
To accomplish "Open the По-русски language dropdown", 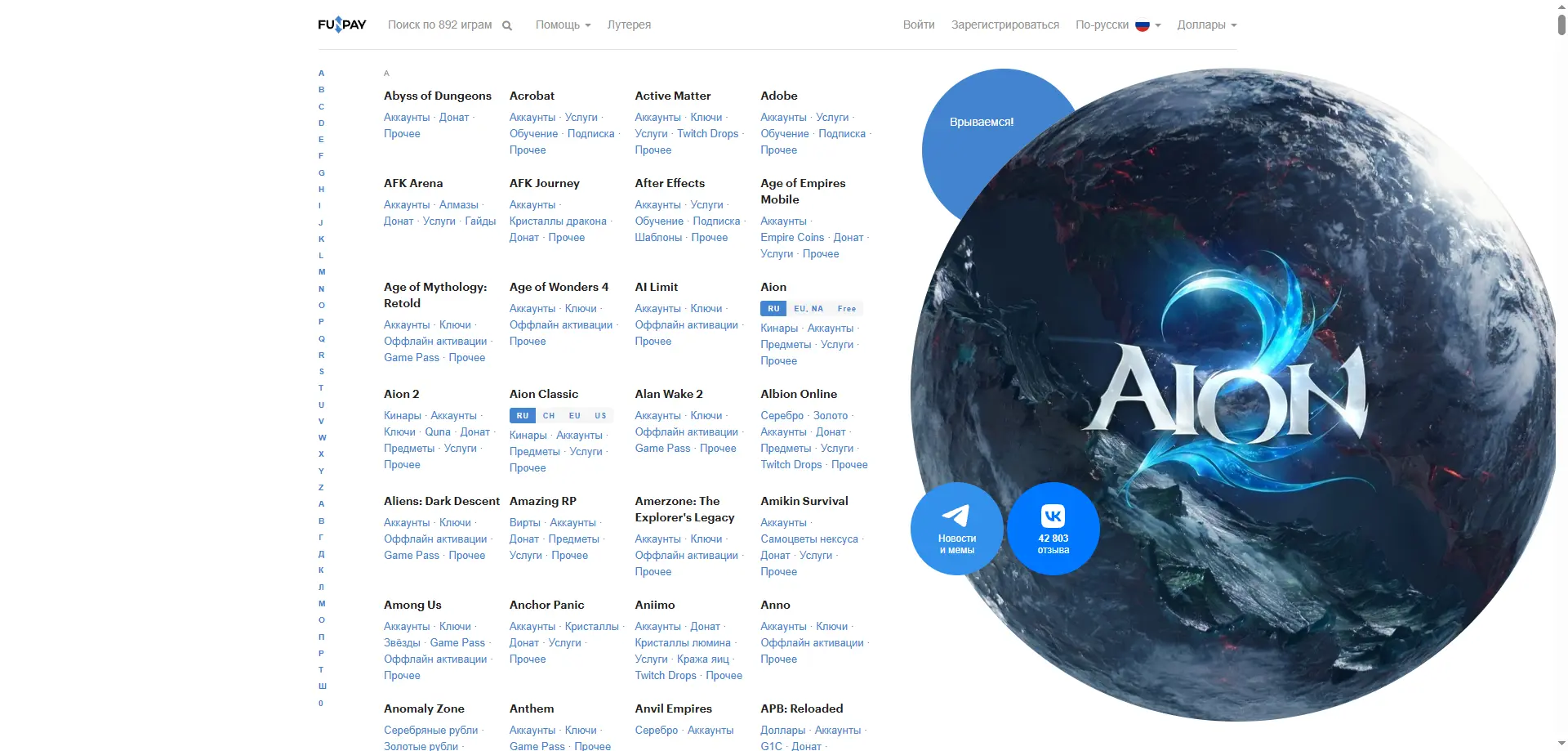I will pyautogui.click(x=1118, y=25).
